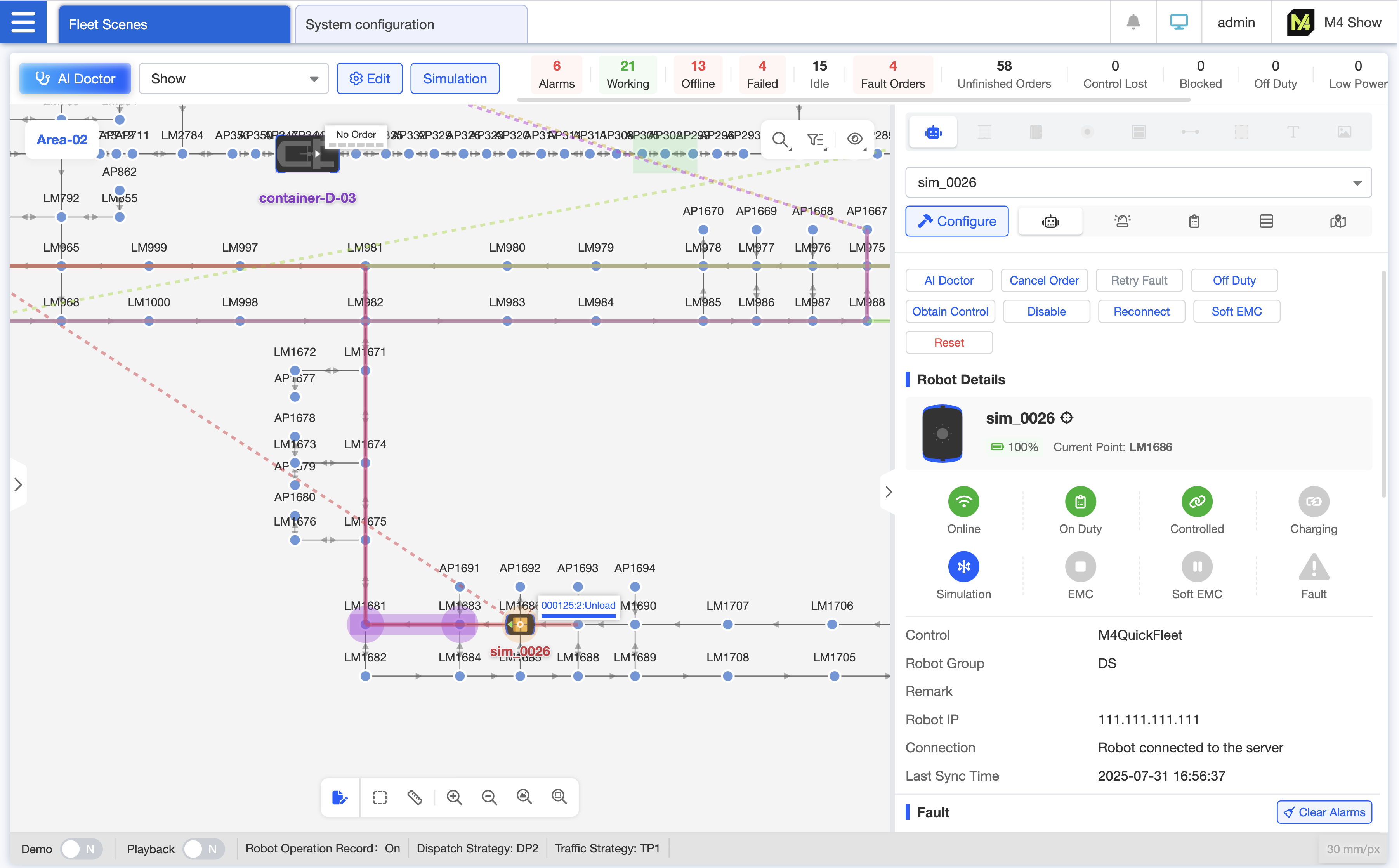Toggle the Playback switch

[203, 849]
